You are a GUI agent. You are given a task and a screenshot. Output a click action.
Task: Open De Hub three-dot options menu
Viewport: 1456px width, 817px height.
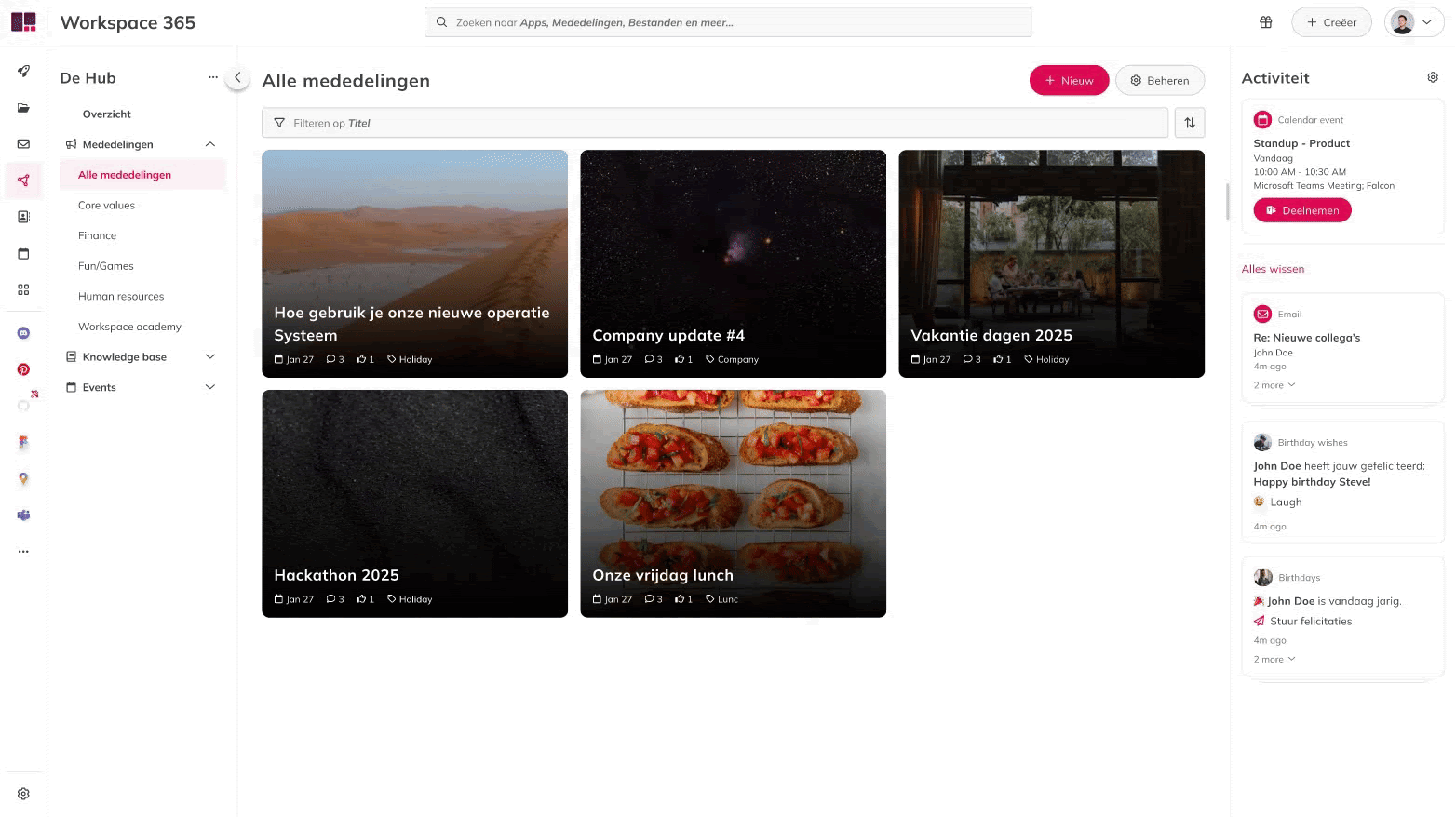pyautogui.click(x=212, y=77)
